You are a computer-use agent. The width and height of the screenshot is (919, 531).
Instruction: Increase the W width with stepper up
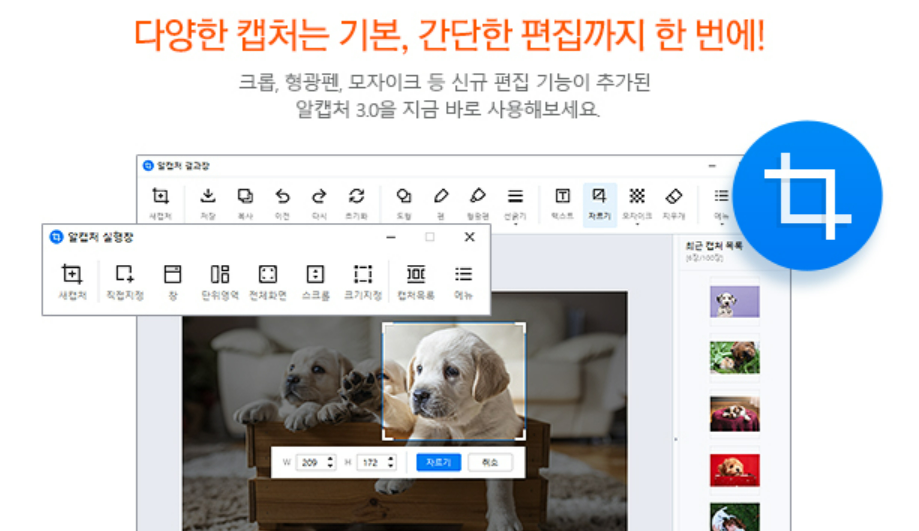tap(331, 458)
